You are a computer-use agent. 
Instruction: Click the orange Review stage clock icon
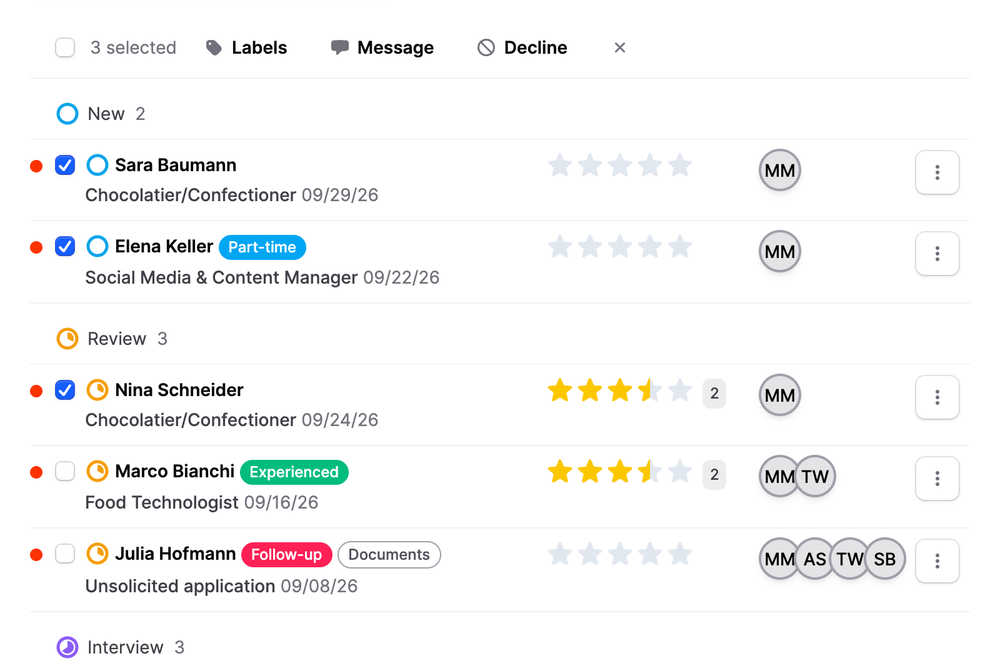tap(67, 339)
